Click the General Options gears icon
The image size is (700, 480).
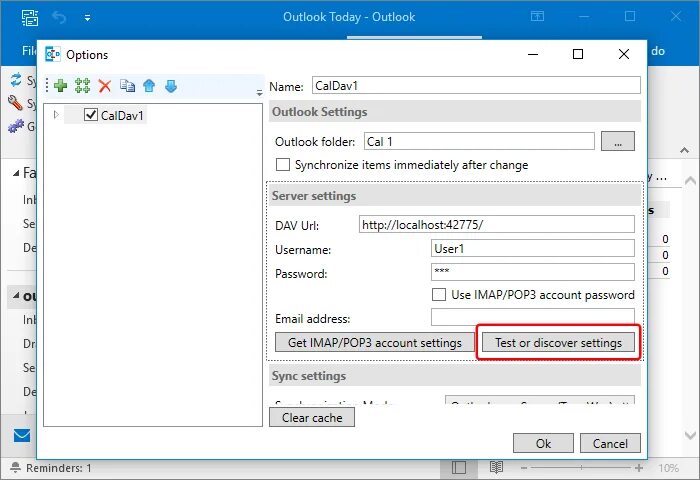tap(16, 126)
